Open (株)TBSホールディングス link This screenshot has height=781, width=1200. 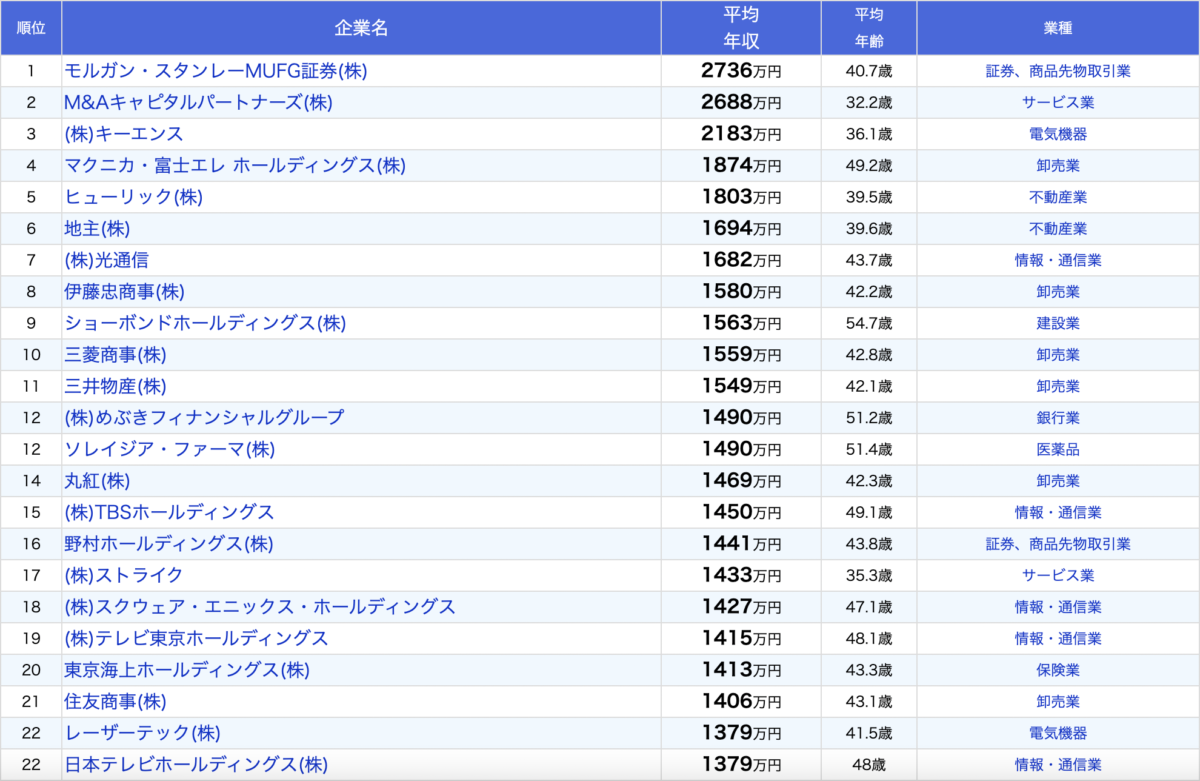pyautogui.click(x=169, y=512)
